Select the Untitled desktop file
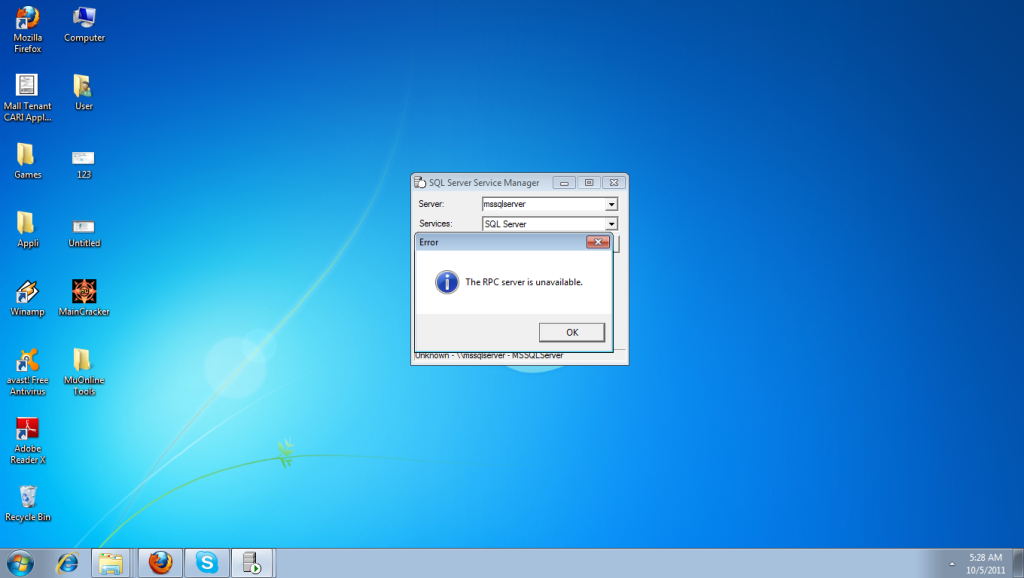Screen dimensions: 1024x578 84,233
